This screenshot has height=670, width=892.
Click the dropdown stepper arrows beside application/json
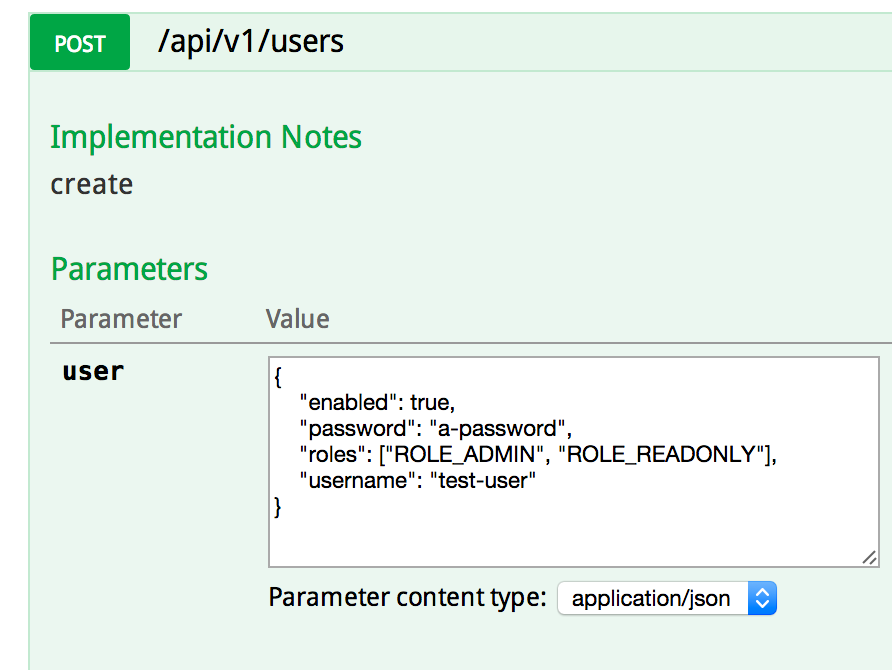click(762, 598)
